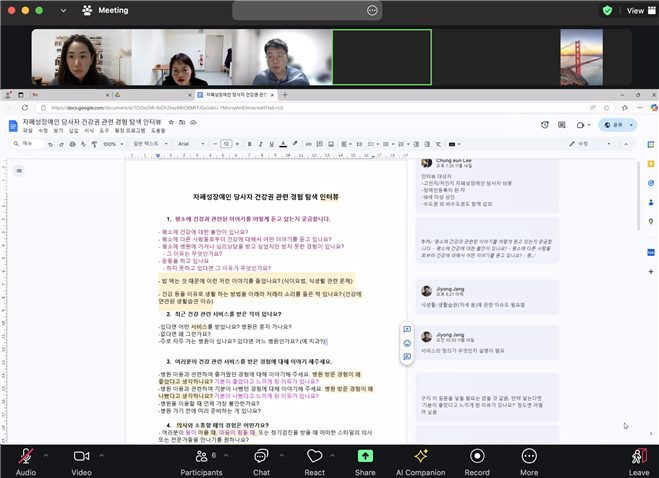The image size is (659, 478).
Task: Click the Golden Gate Bridge participant thumbnail
Action: tap(581, 57)
